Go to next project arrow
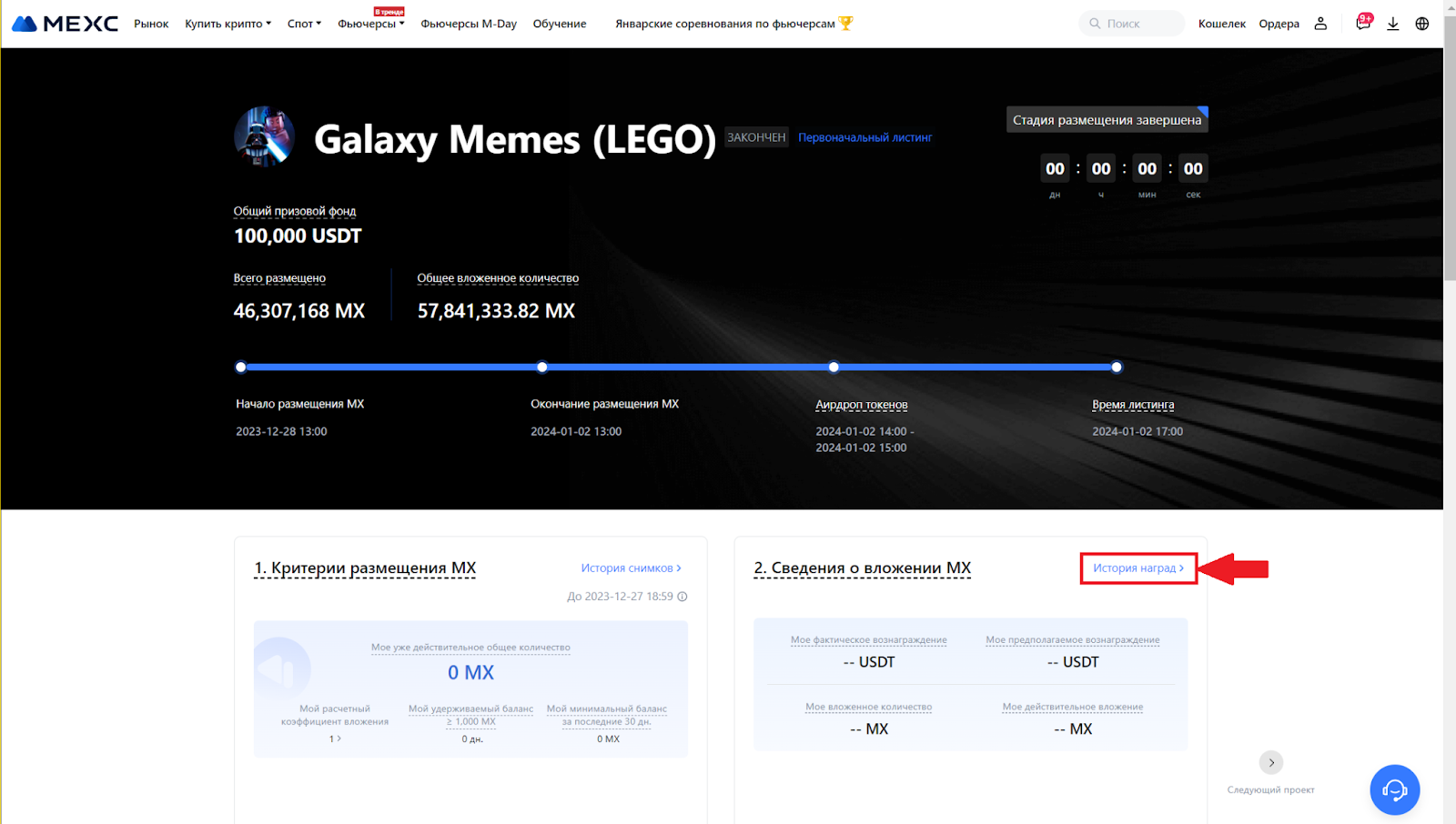 1271,762
